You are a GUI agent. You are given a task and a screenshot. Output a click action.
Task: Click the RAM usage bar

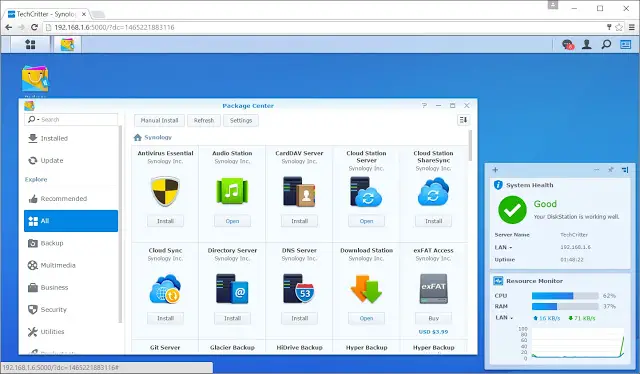565,306
